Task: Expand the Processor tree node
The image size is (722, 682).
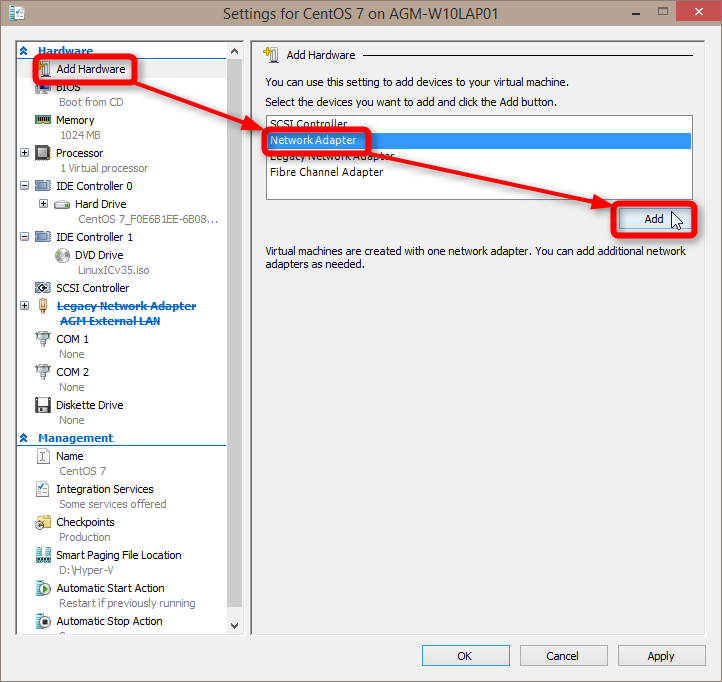Action: pos(24,152)
